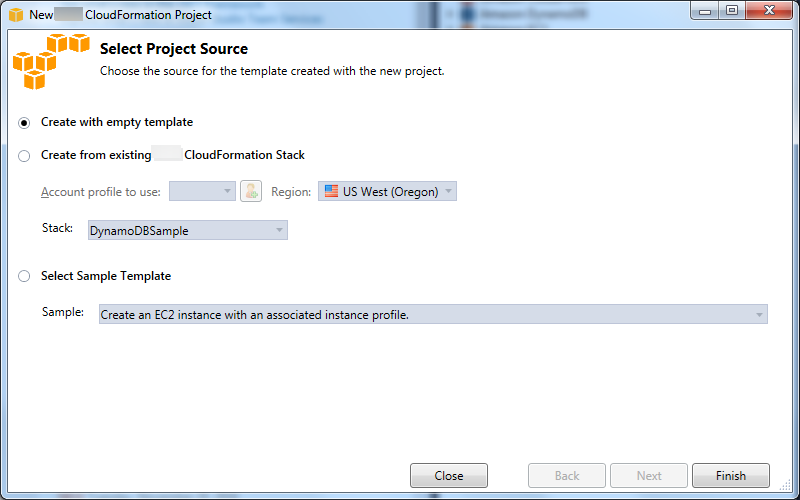
Task: Click the Back button
Action: (x=567, y=476)
